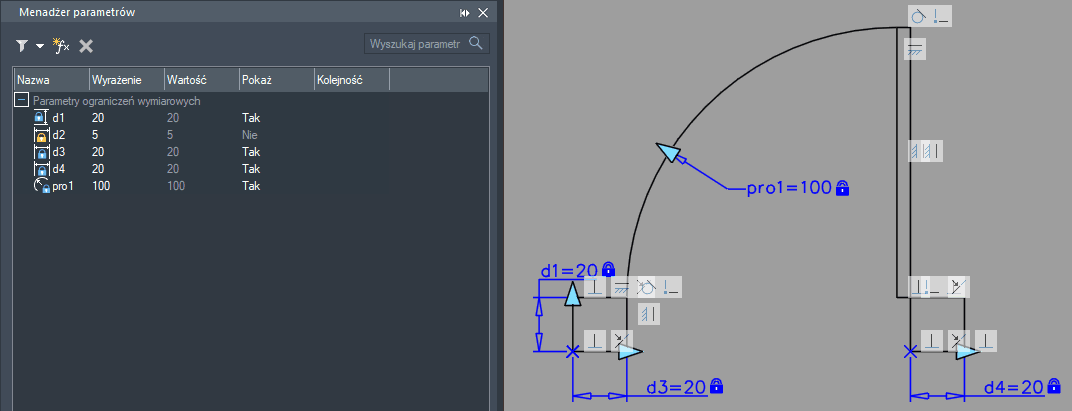Open the filter dropdown arrow
This screenshot has height=411, width=1072.
(x=40, y=46)
